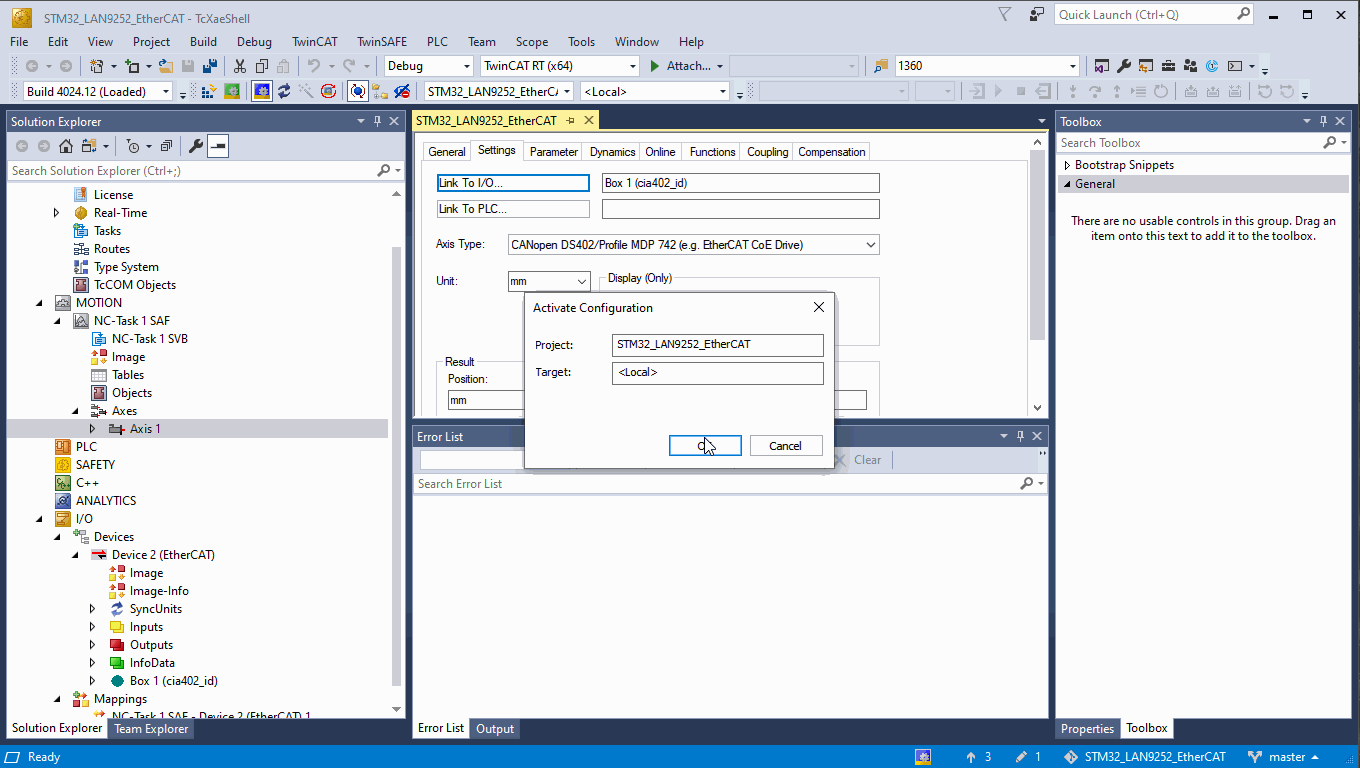The height and width of the screenshot is (768, 1360).
Task: Click the Restart TwinCAT Config Mode icon
Action: (x=262, y=92)
